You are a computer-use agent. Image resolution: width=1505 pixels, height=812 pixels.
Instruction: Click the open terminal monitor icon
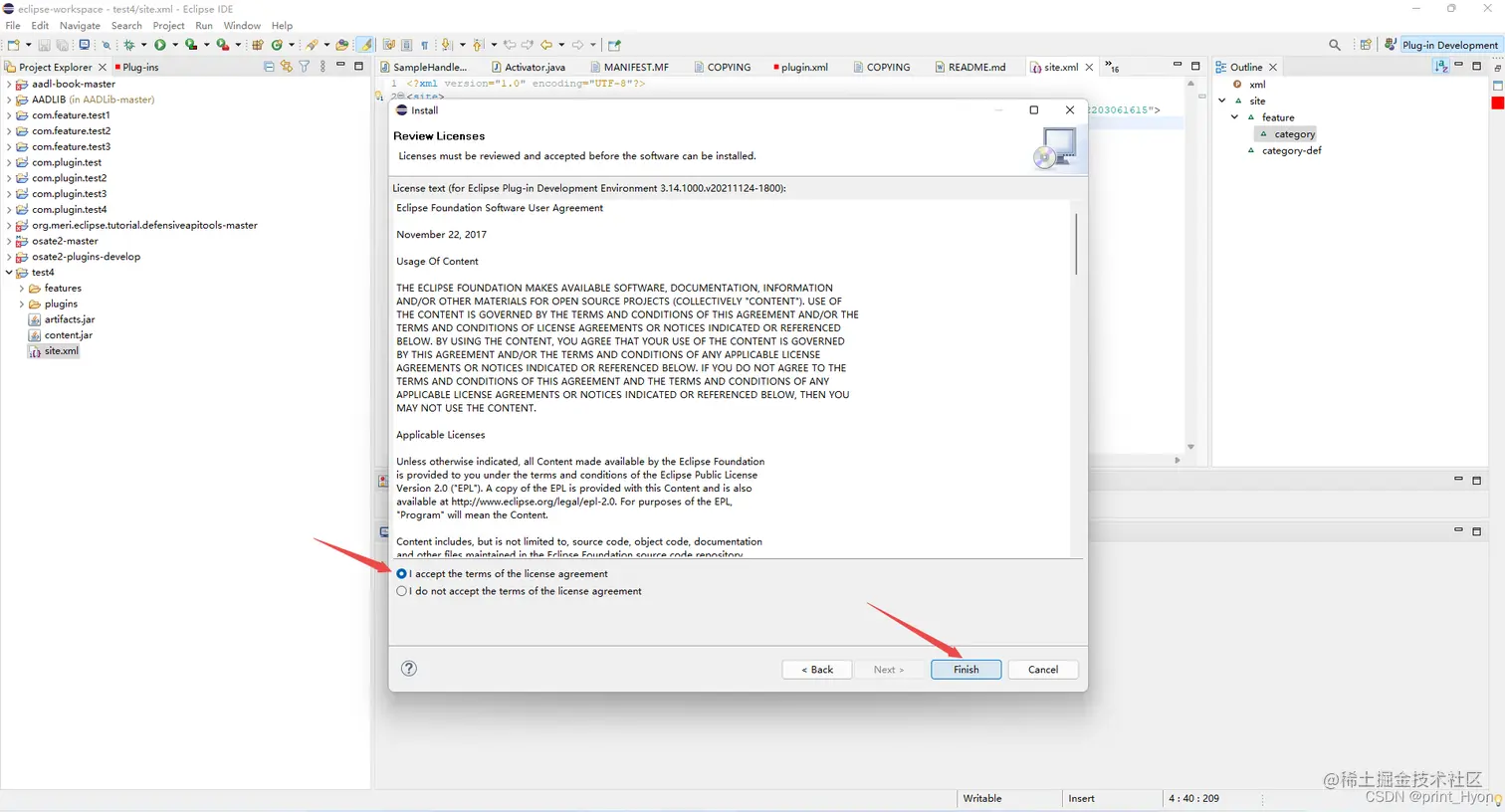(84, 45)
